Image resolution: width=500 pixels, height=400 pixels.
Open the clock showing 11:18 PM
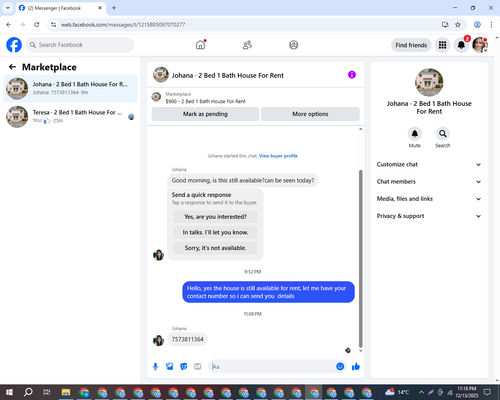pos(467,392)
